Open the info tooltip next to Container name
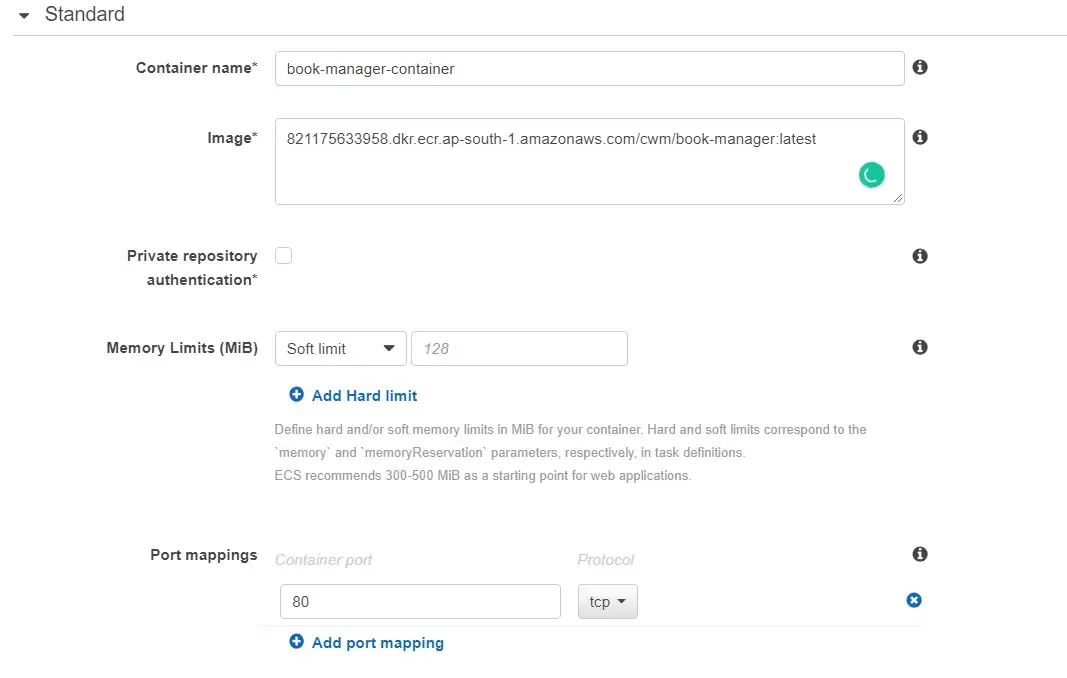 coord(920,67)
